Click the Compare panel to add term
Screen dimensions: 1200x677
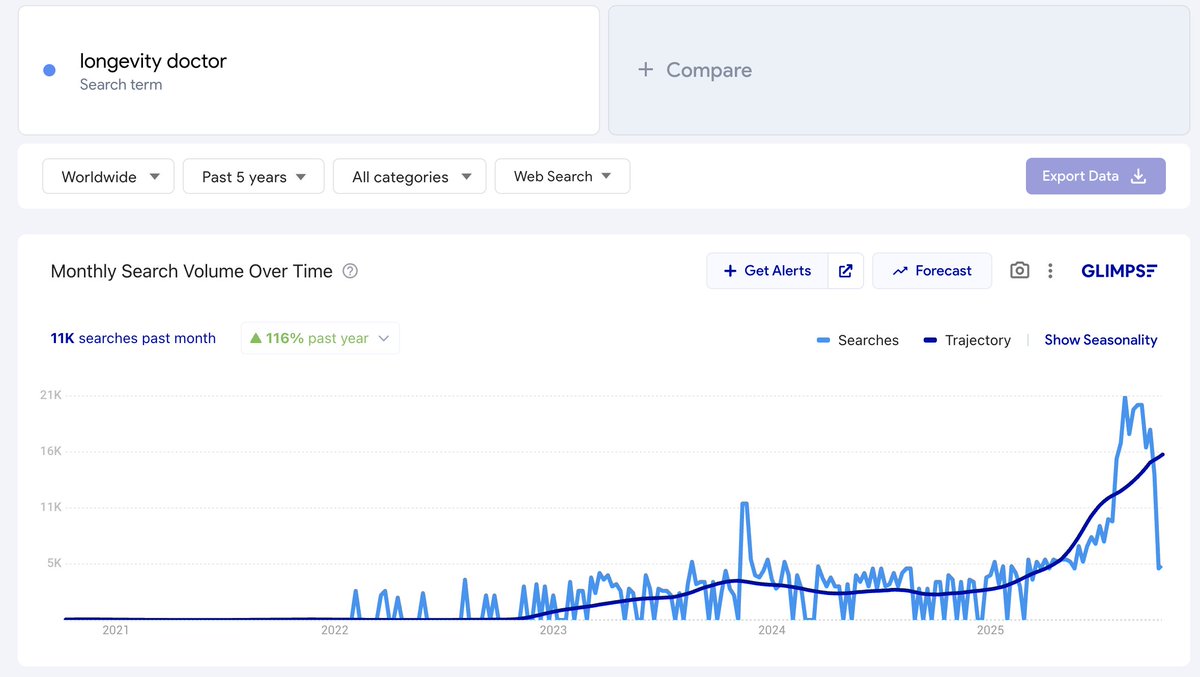899,70
